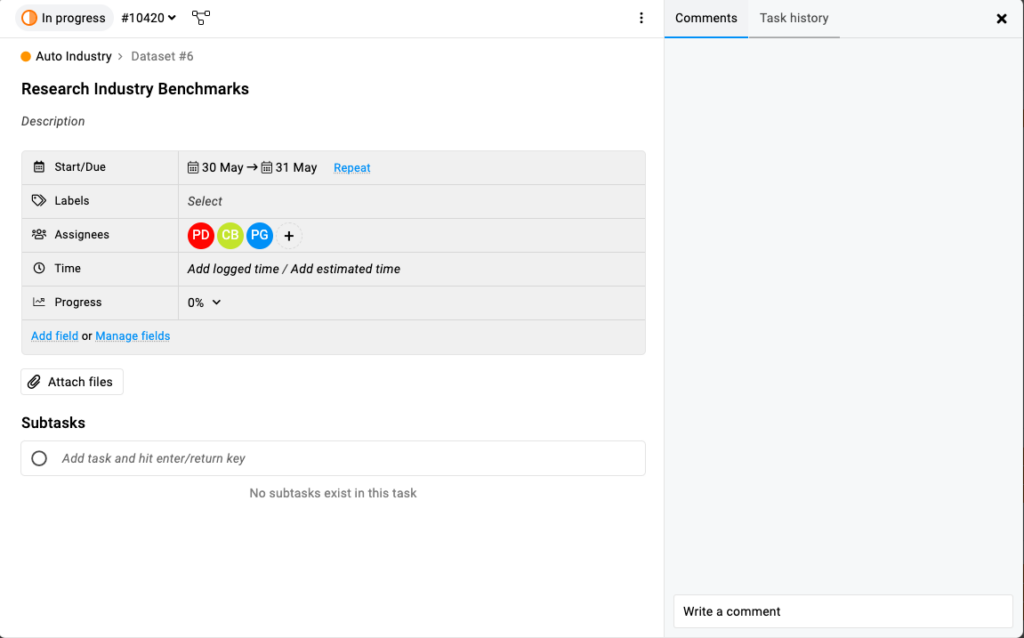This screenshot has height=638, width=1024.
Task: Toggle the new subtask completion circle
Action: [x=39, y=458]
